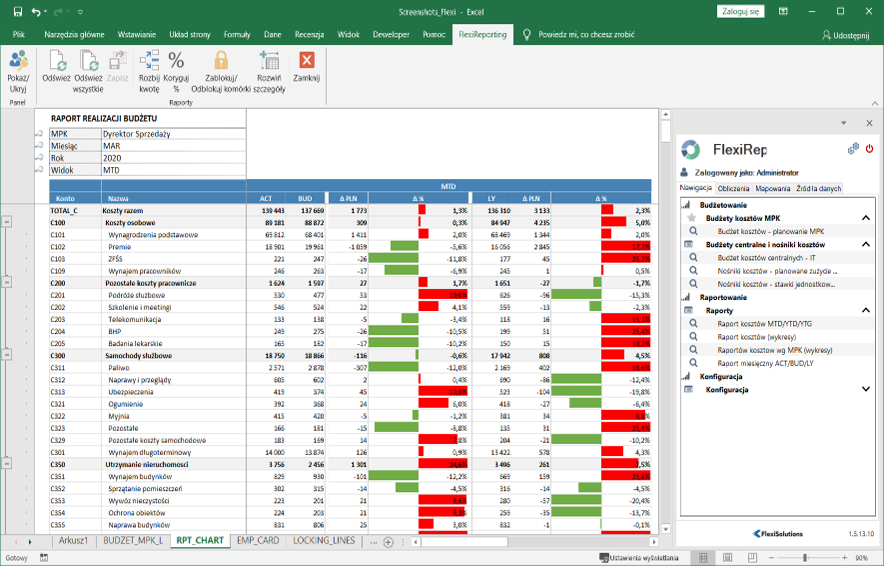Click the zoom slider in status bar
Image resolution: width=884 pixels, height=566 pixels.
tap(804, 557)
